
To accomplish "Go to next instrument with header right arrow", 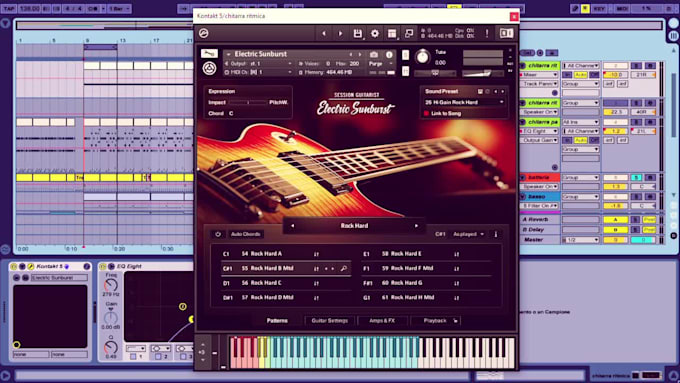I will point(340,33).
